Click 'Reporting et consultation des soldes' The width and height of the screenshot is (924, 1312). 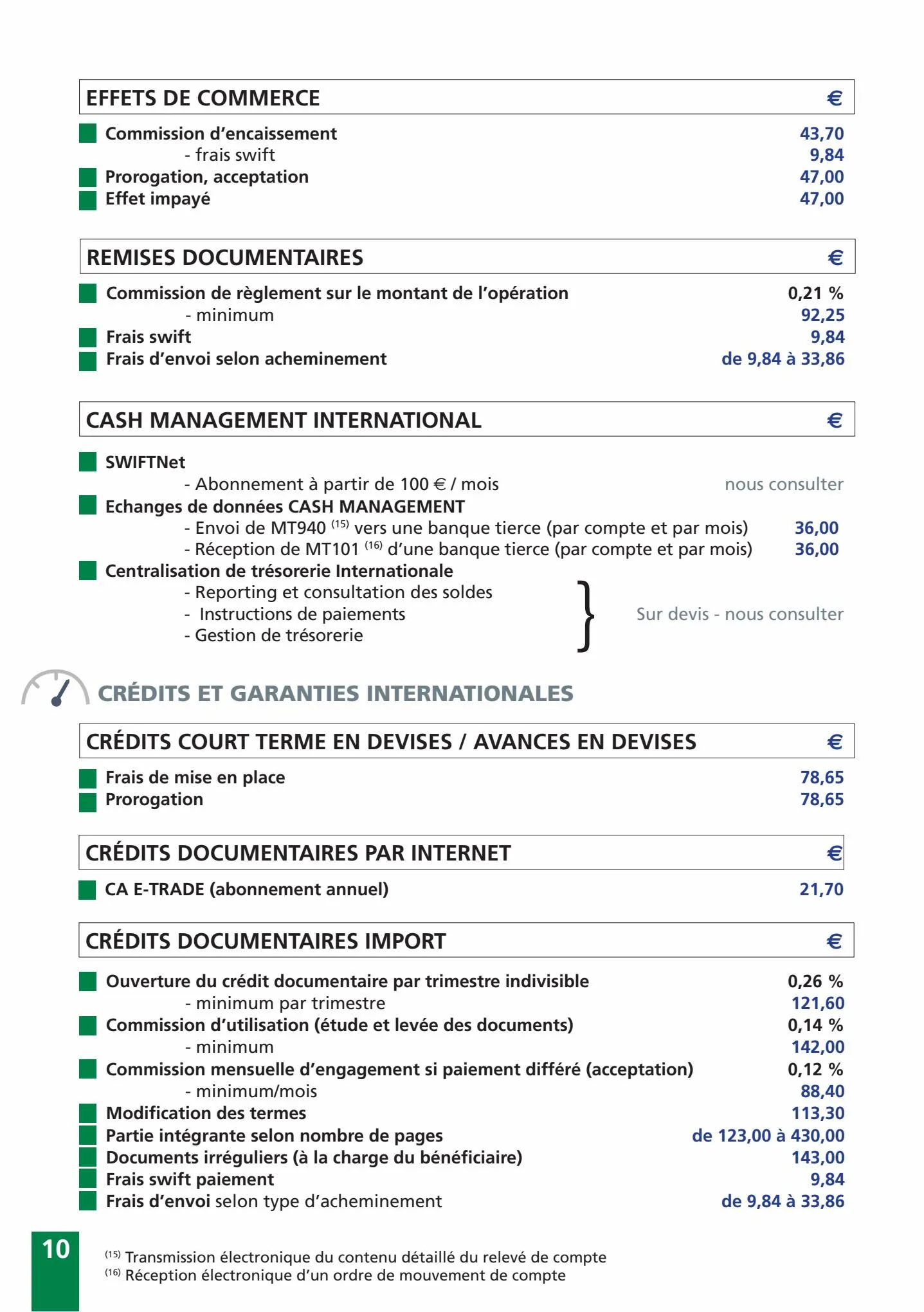[338, 592]
